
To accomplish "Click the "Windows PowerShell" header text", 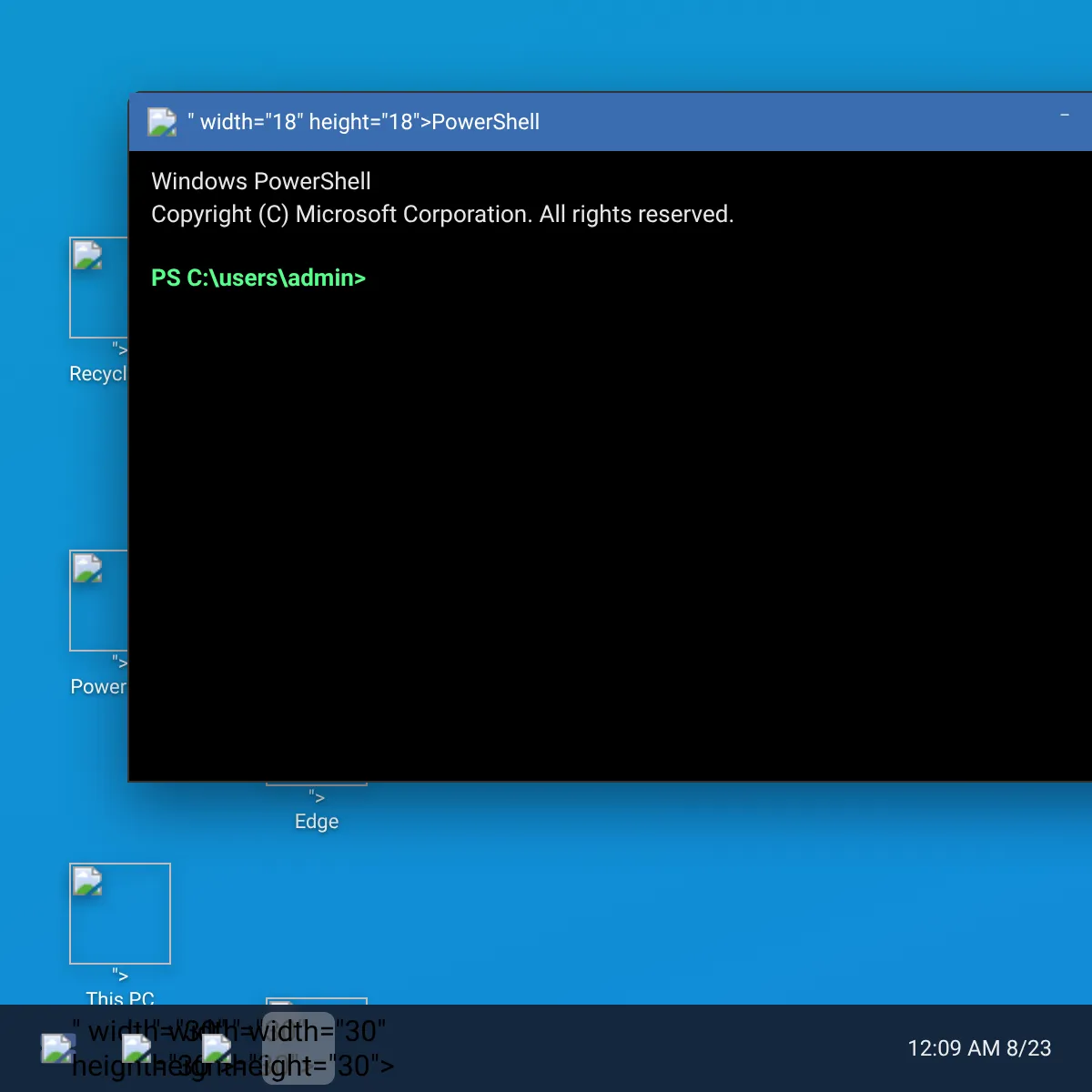I will [x=261, y=181].
